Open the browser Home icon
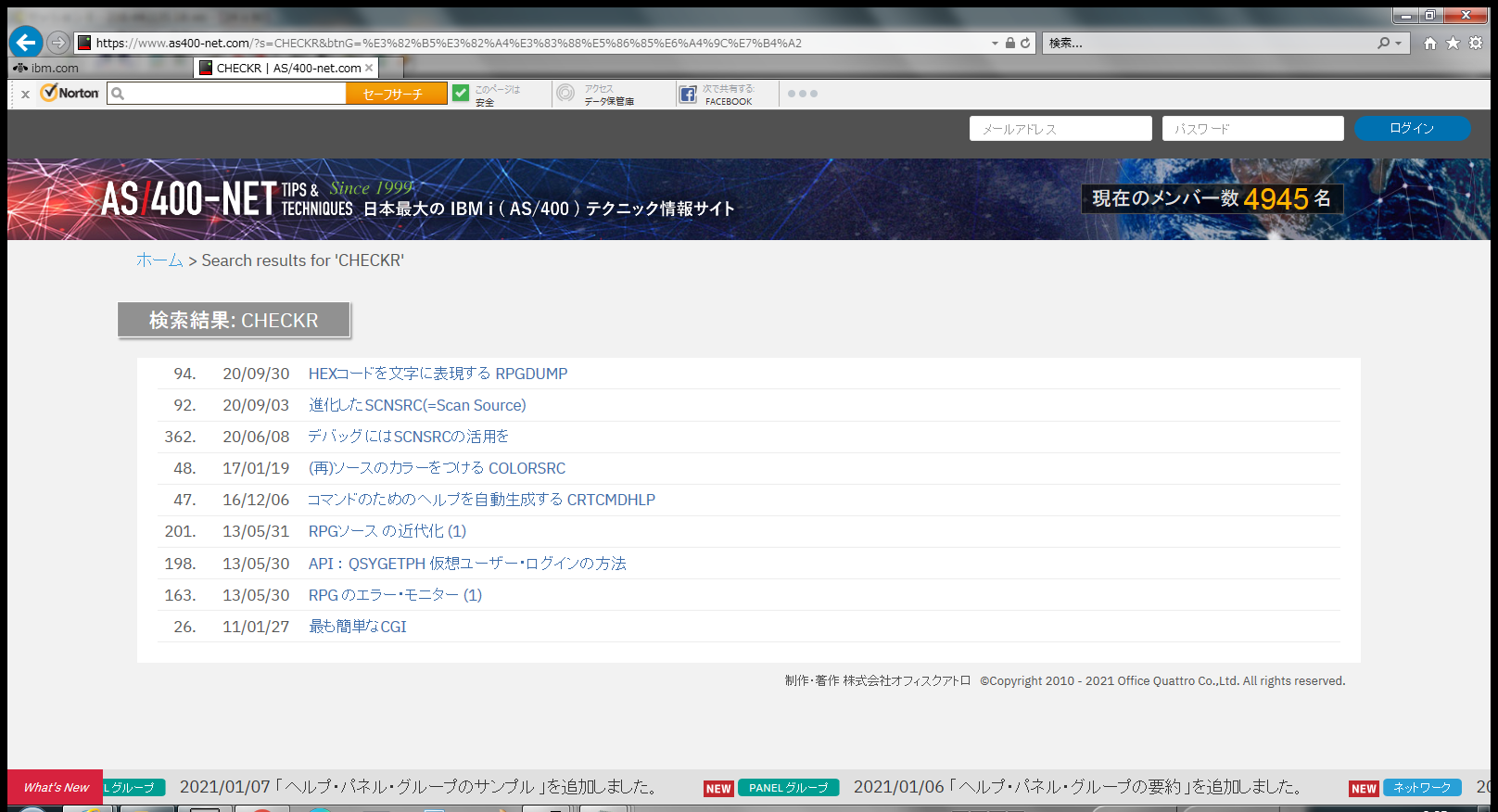Image resolution: width=1498 pixels, height=812 pixels. point(1430,43)
